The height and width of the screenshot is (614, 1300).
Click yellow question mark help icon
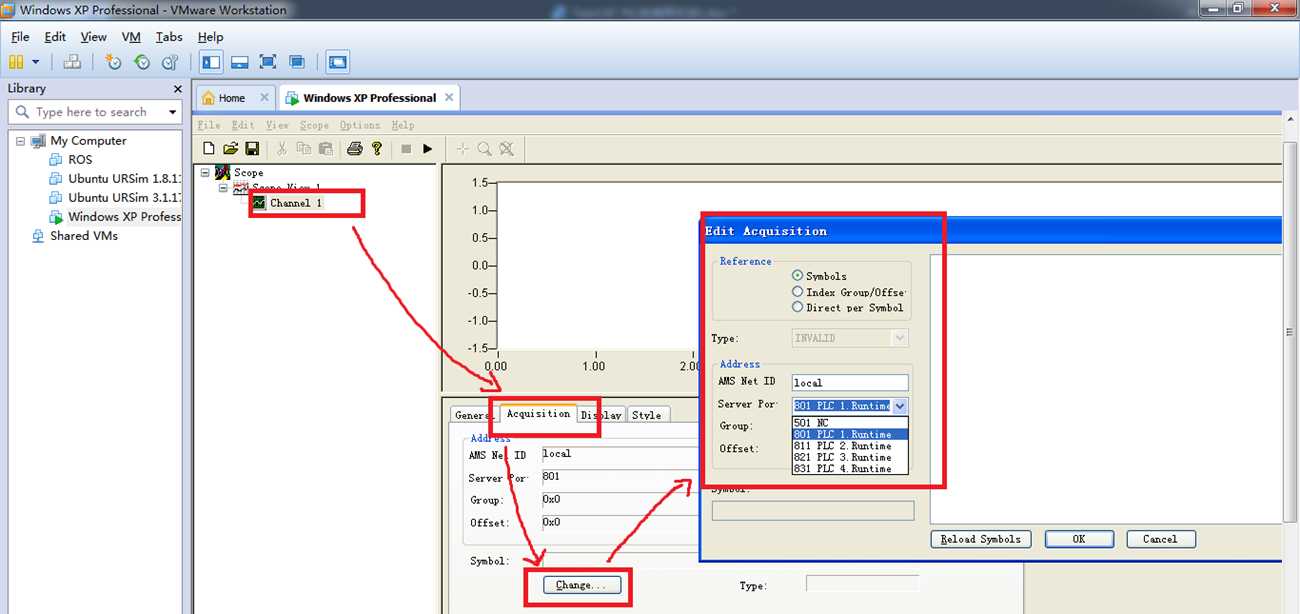pyautogui.click(x=377, y=149)
